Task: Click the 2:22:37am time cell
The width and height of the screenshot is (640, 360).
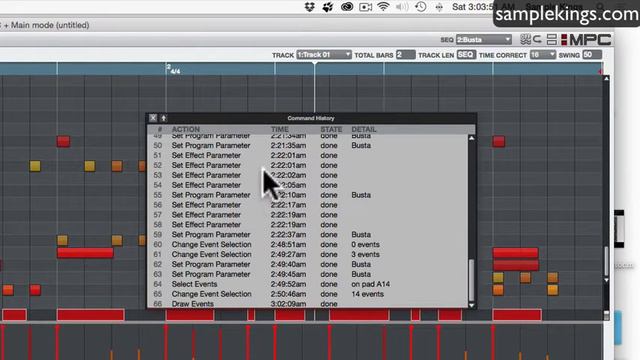Action: (288, 235)
